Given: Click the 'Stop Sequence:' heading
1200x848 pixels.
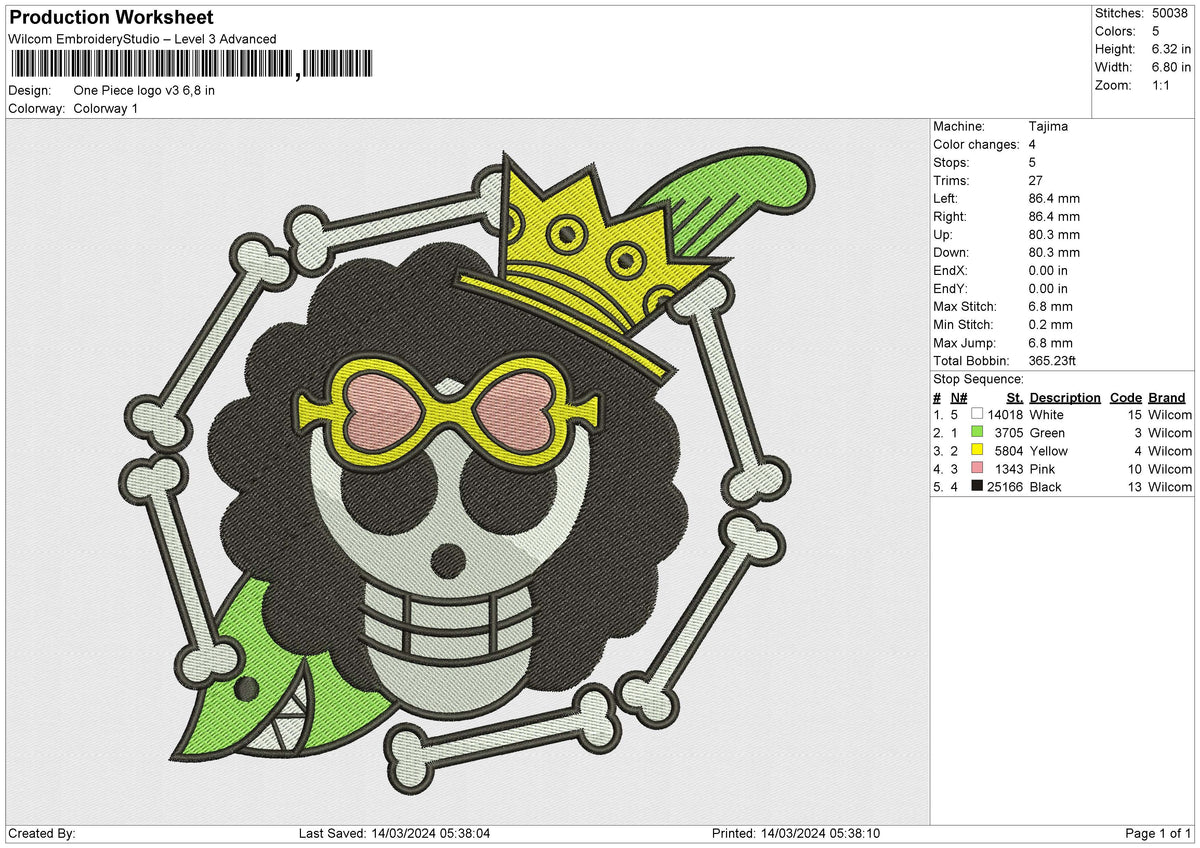Looking at the screenshot, I should point(978,379).
